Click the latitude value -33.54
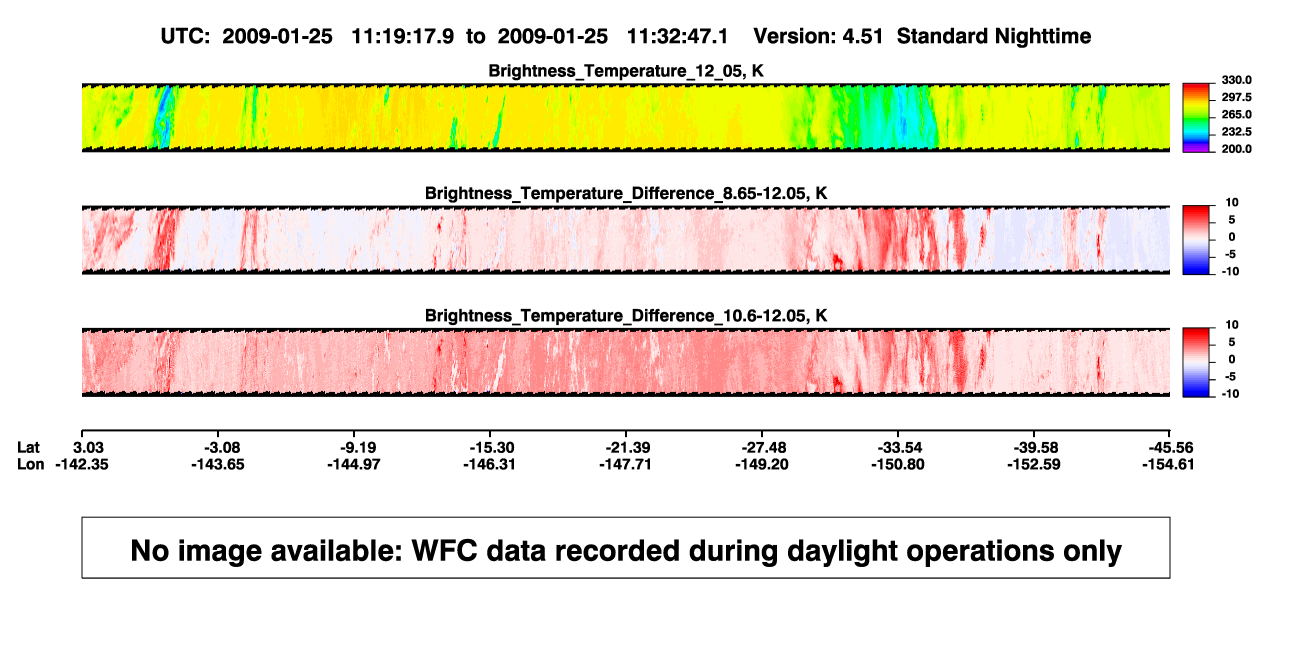This screenshot has height=667, width=1300. 898,447
